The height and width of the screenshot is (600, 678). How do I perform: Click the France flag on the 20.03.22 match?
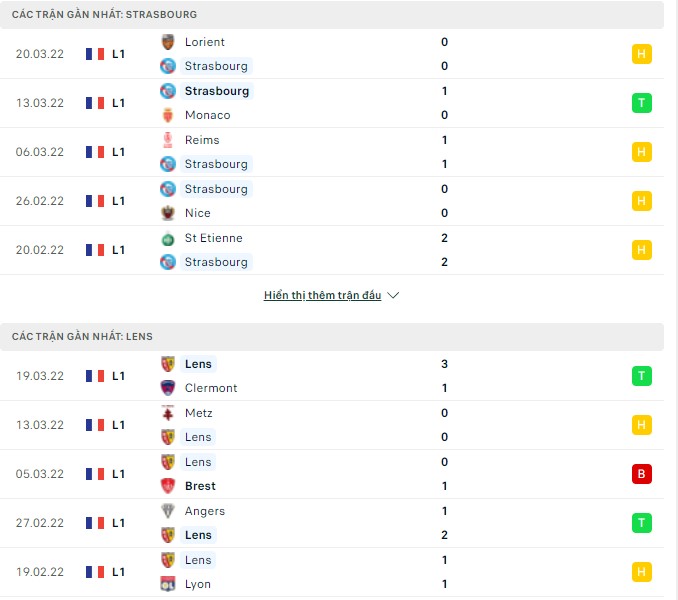click(95, 54)
